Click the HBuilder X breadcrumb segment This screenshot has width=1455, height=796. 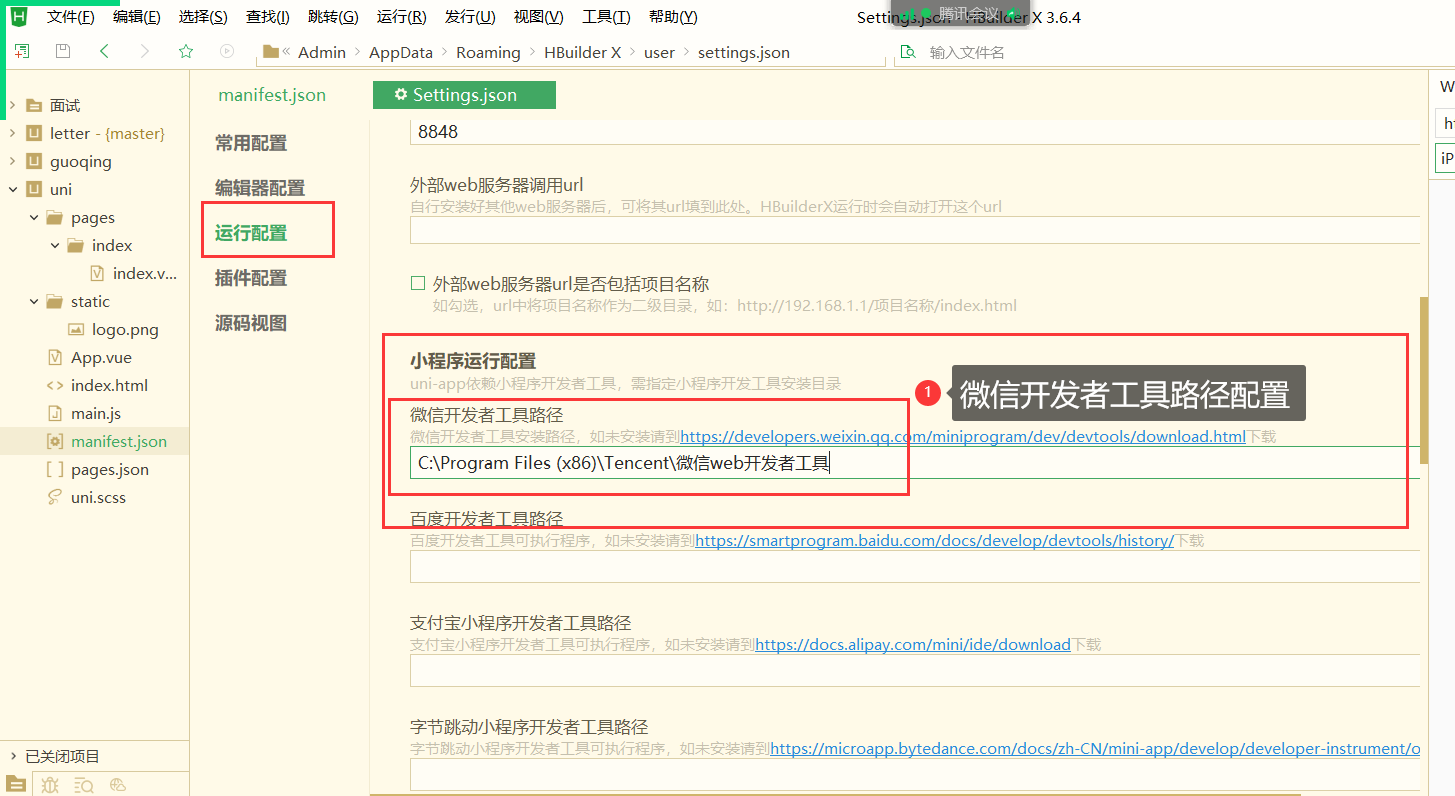click(x=582, y=52)
